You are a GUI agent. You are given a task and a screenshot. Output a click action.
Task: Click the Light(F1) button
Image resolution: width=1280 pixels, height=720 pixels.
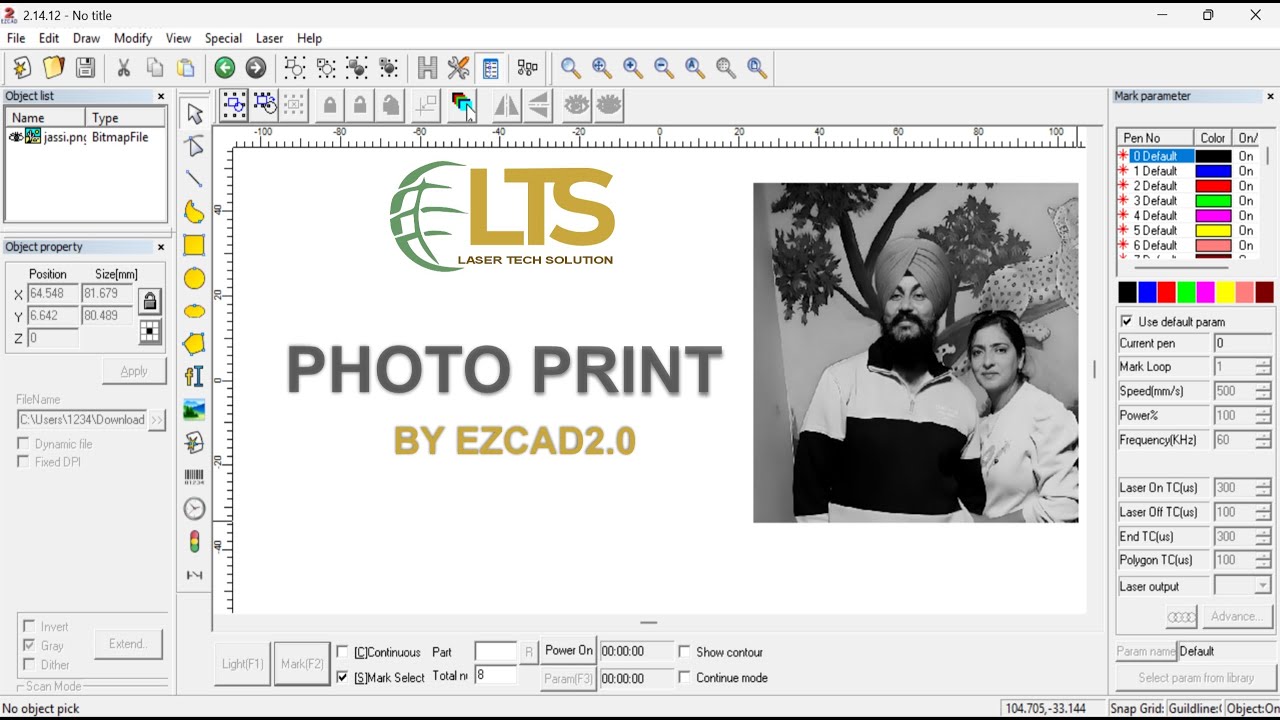point(242,664)
